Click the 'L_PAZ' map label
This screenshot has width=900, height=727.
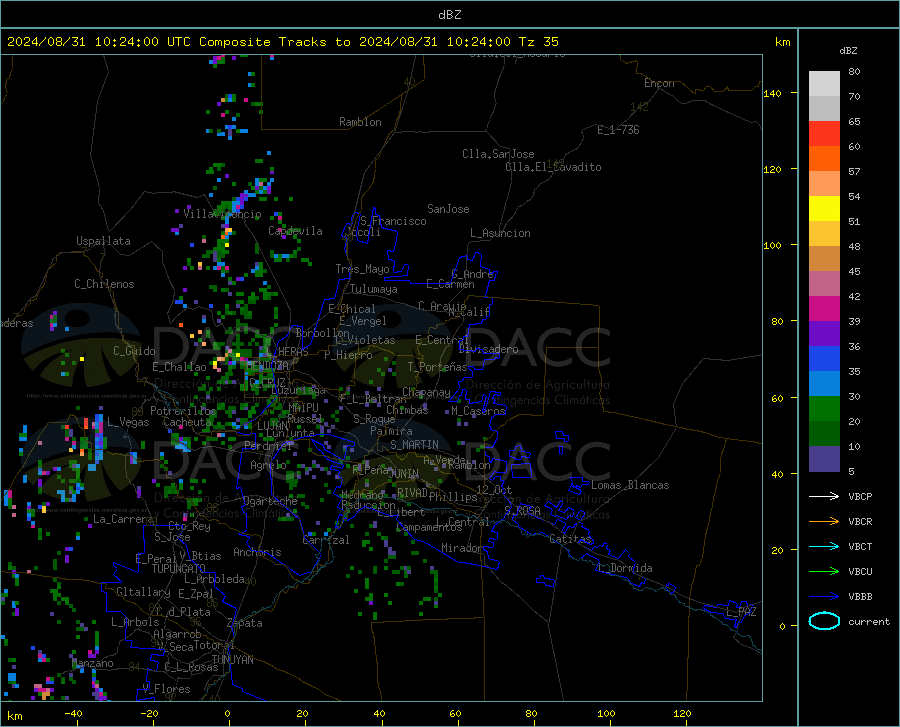(741, 612)
